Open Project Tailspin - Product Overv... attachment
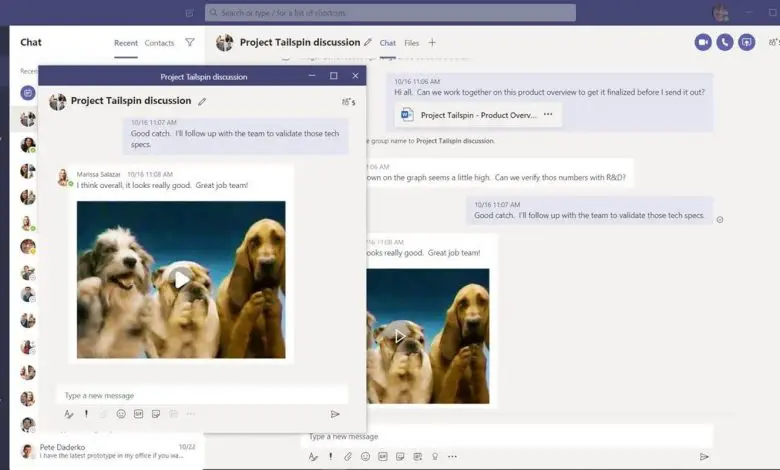 click(479, 115)
